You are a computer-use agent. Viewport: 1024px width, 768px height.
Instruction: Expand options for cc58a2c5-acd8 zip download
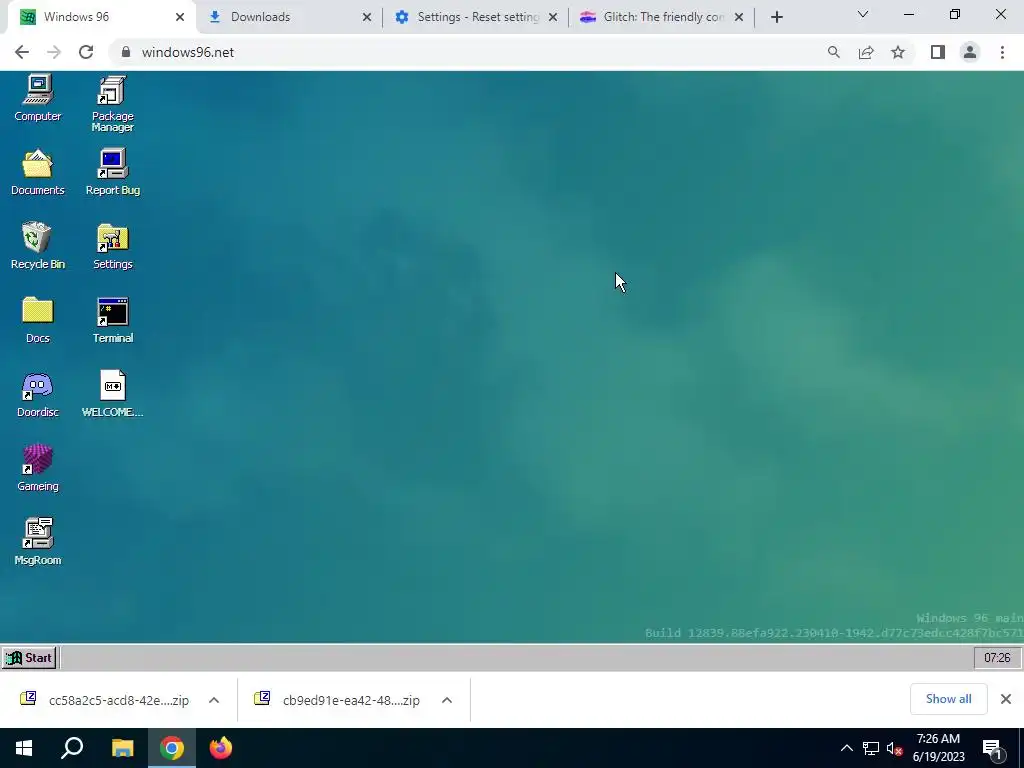pos(214,700)
